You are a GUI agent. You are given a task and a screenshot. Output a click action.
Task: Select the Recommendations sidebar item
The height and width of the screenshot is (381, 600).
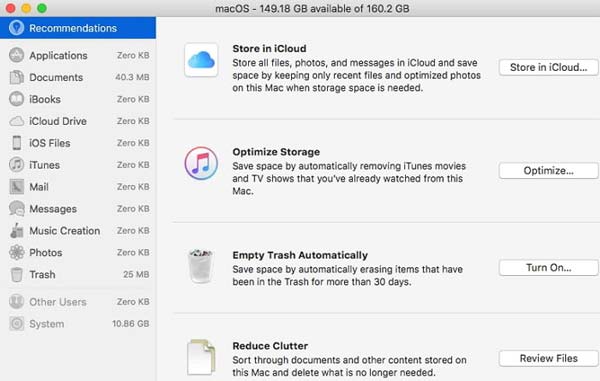point(78,28)
